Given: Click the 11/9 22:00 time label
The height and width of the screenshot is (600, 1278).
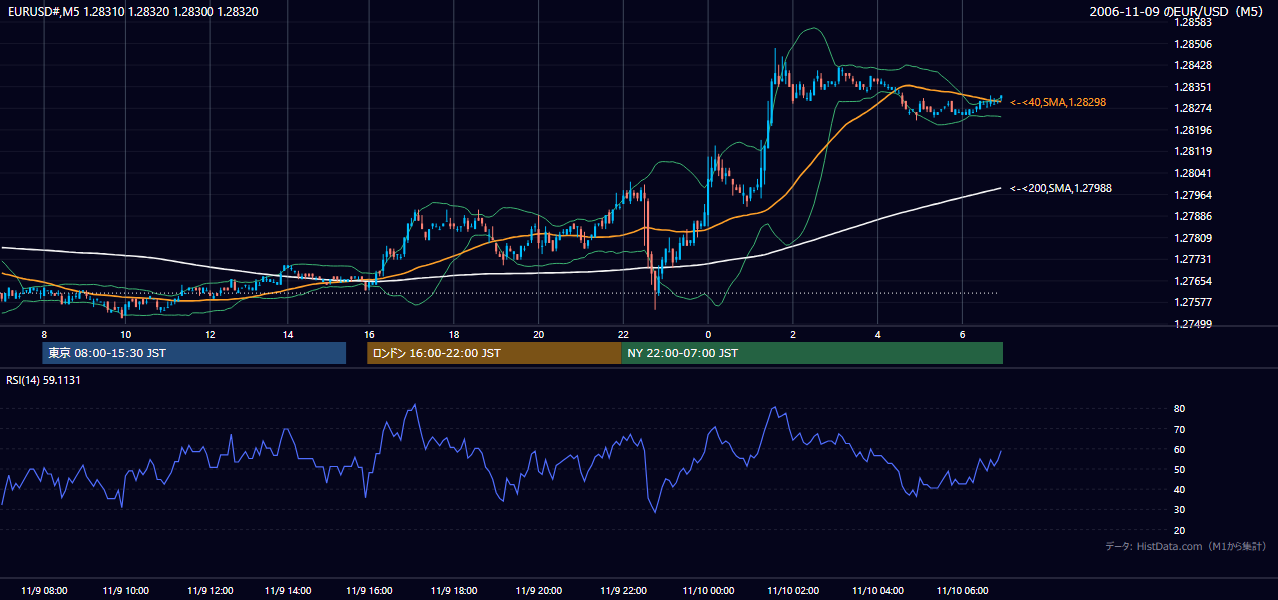Looking at the screenshot, I should [625, 590].
